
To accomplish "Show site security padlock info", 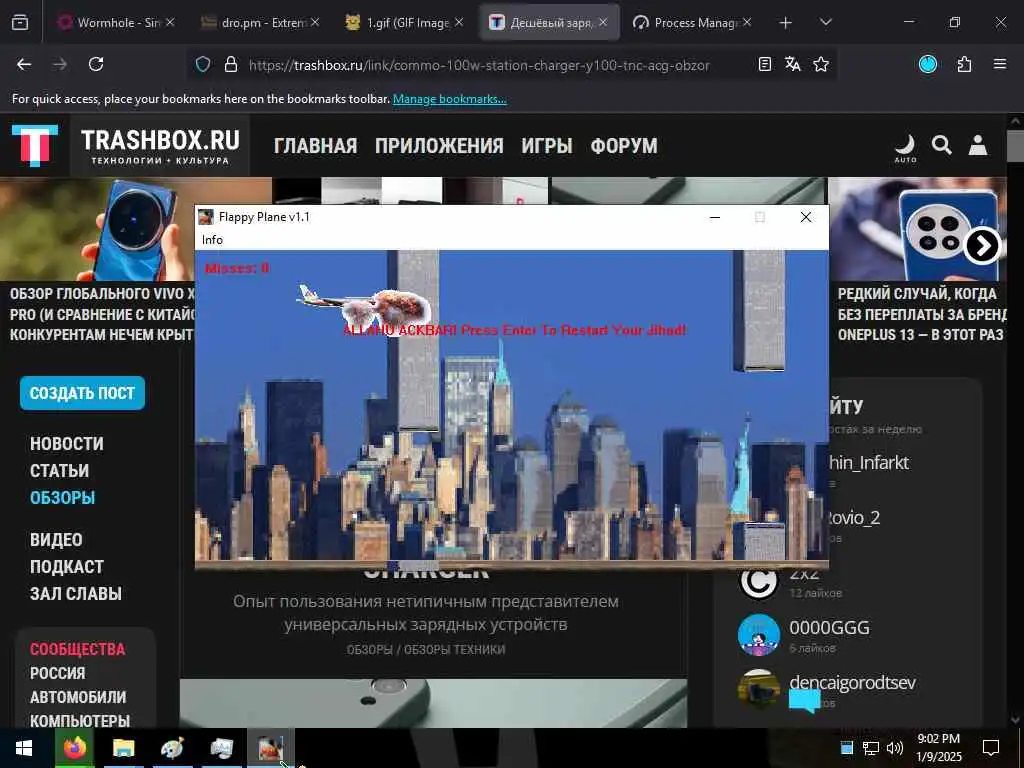I will tap(231, 65).
